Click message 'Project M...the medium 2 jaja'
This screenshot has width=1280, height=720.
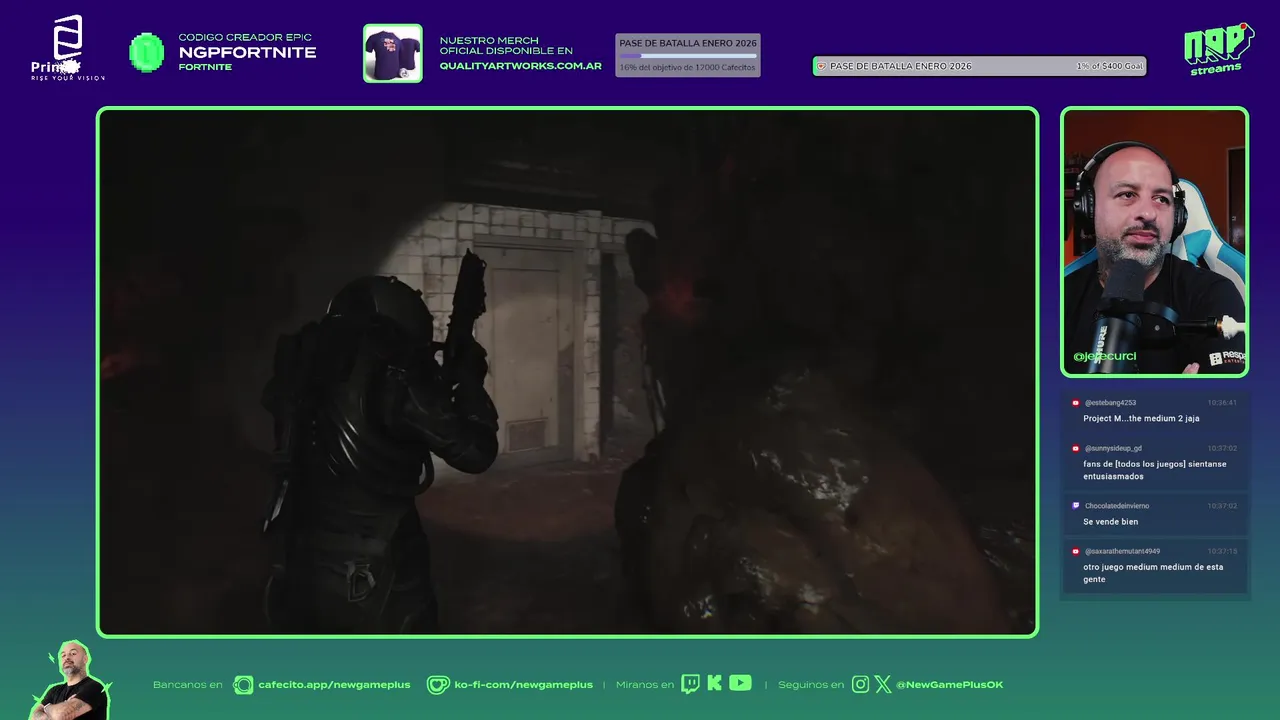(x=1141, y=418)
